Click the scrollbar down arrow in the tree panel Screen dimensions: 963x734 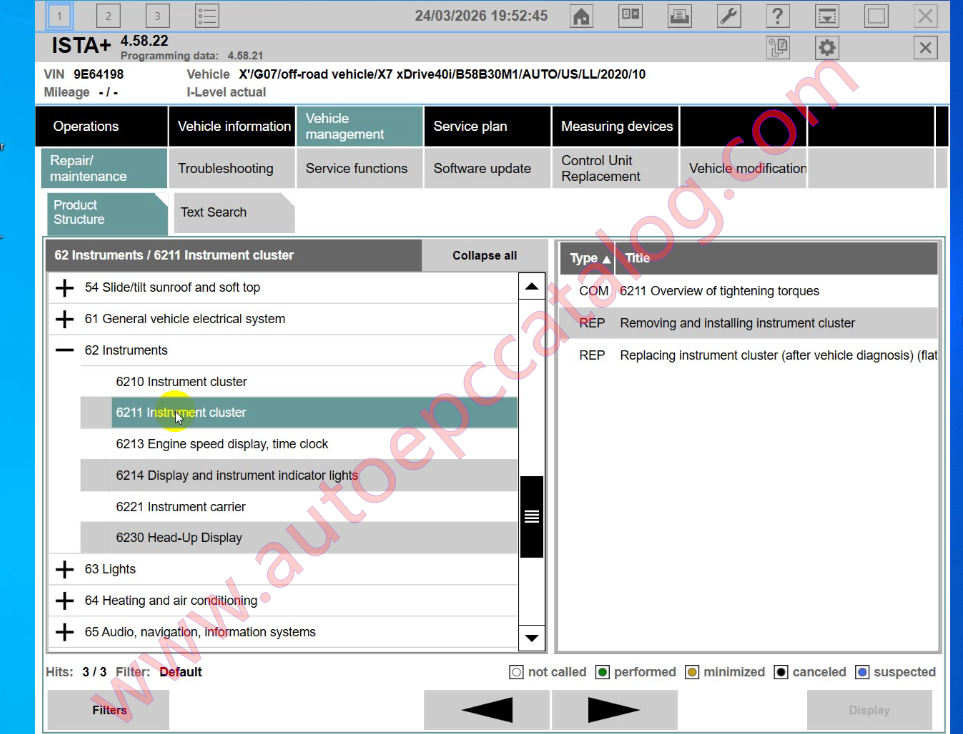531,638
